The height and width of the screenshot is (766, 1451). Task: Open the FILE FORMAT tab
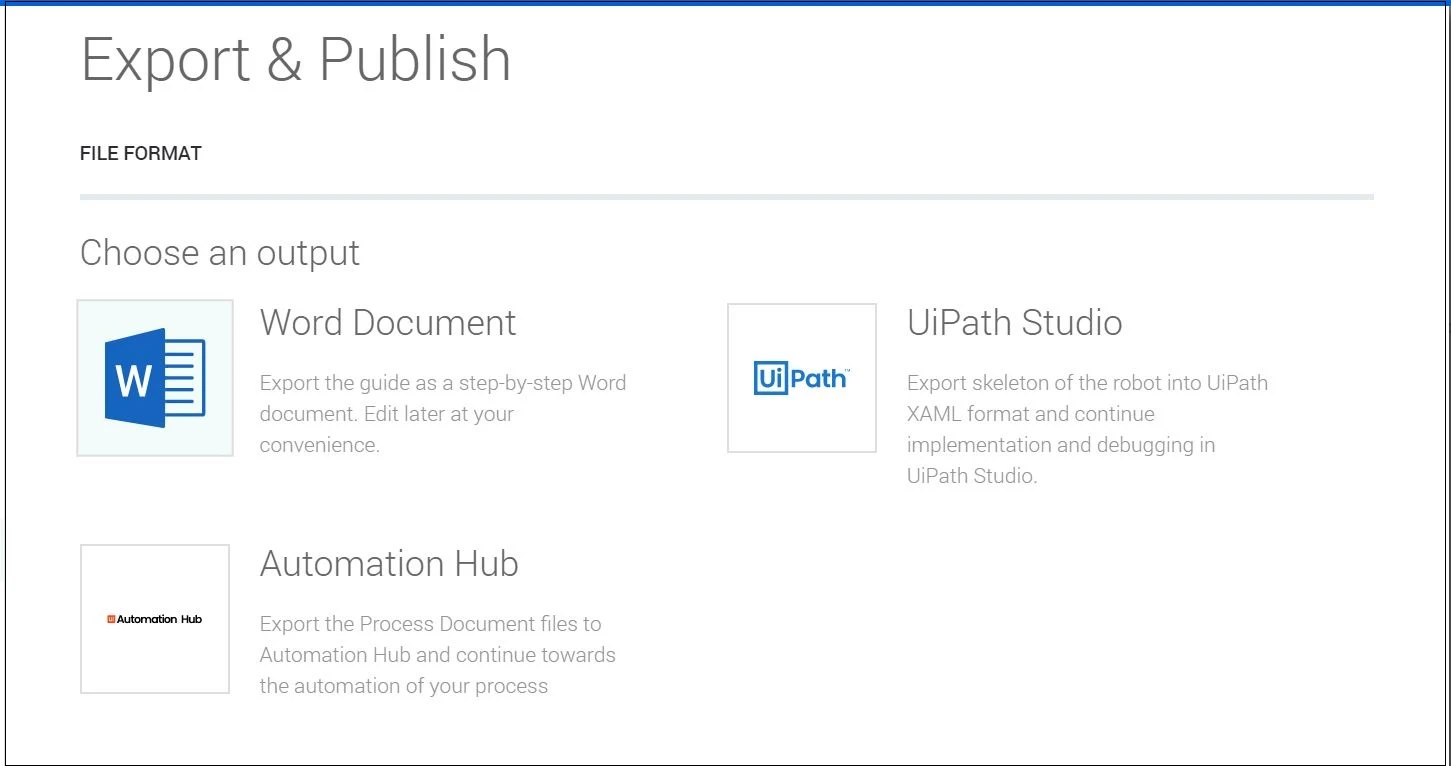click(141, 153)
